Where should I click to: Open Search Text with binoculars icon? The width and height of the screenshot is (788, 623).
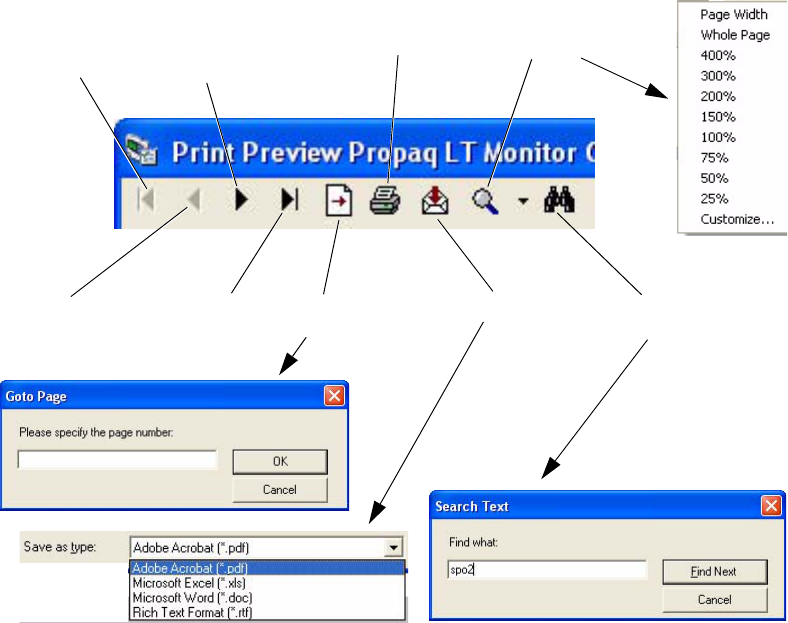559,200
